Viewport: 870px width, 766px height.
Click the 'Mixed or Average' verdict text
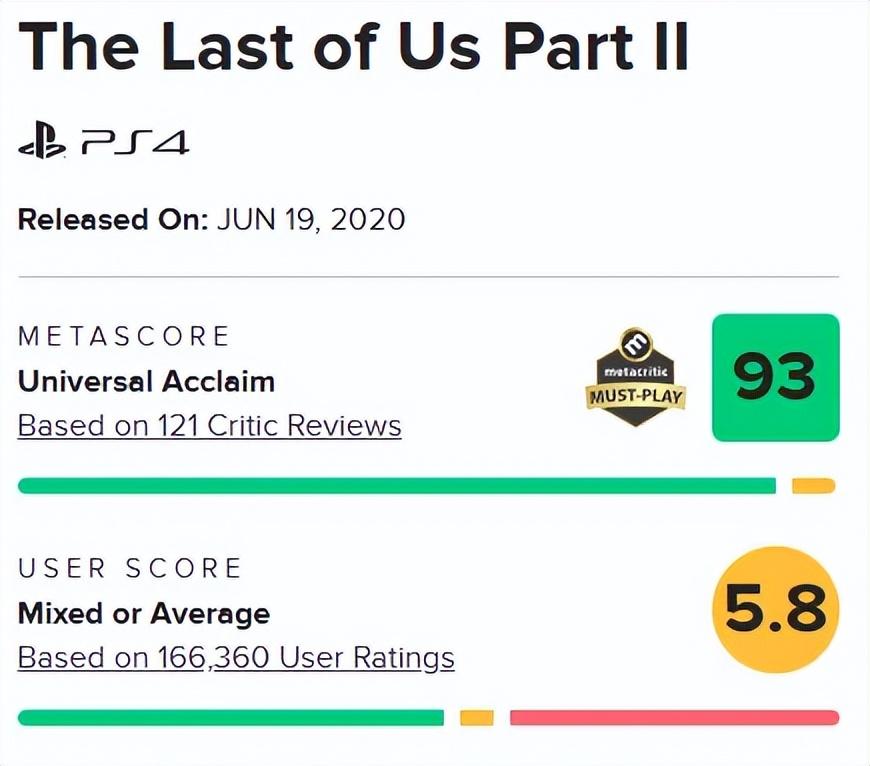144,613
